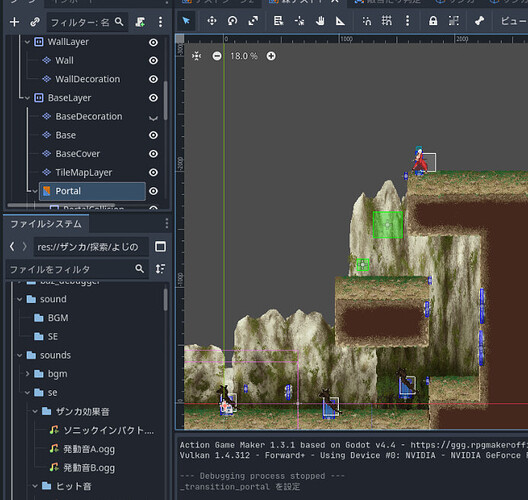Zoom in with the plus button

pos(271,56)
